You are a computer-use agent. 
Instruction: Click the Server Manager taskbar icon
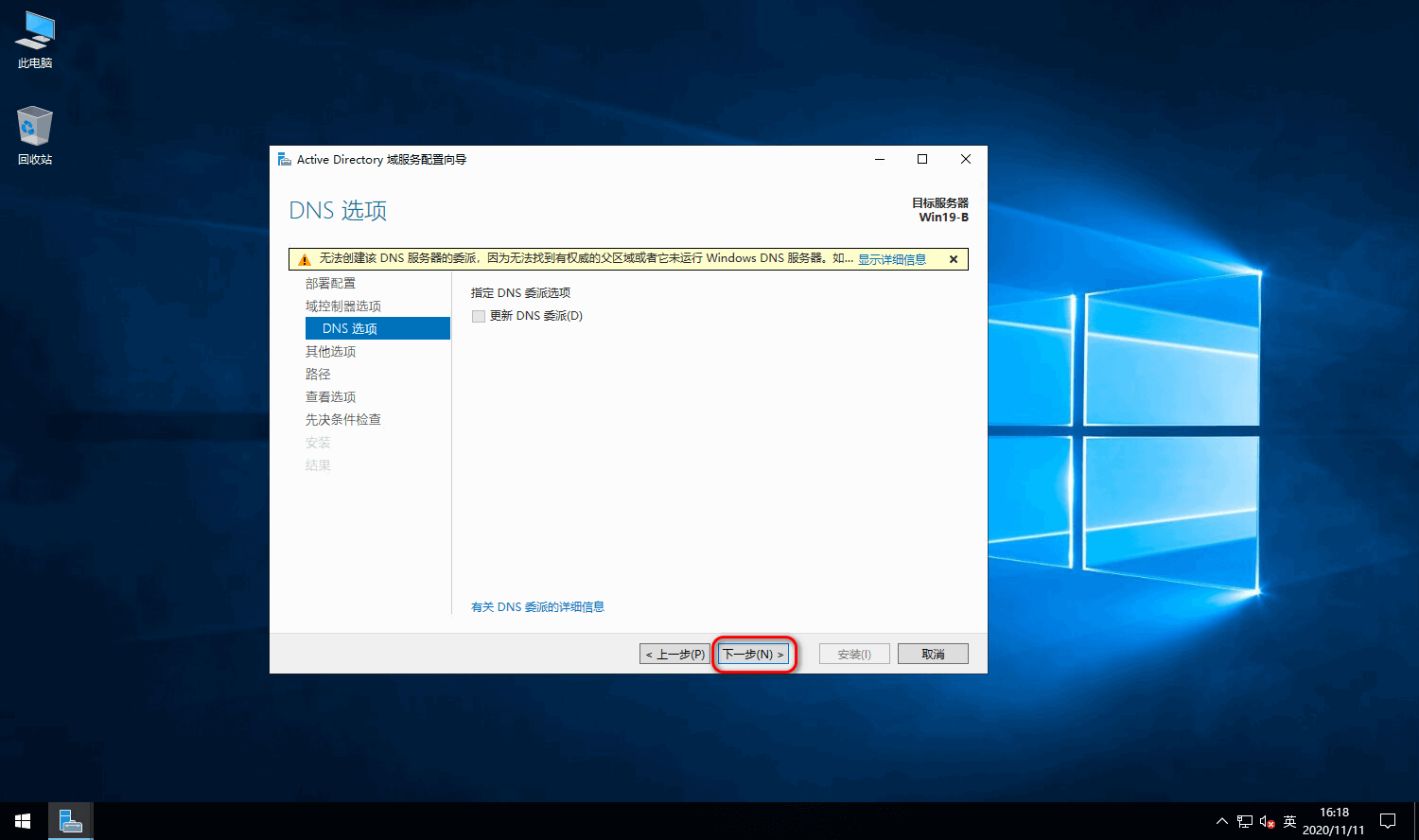click(70, 821)
